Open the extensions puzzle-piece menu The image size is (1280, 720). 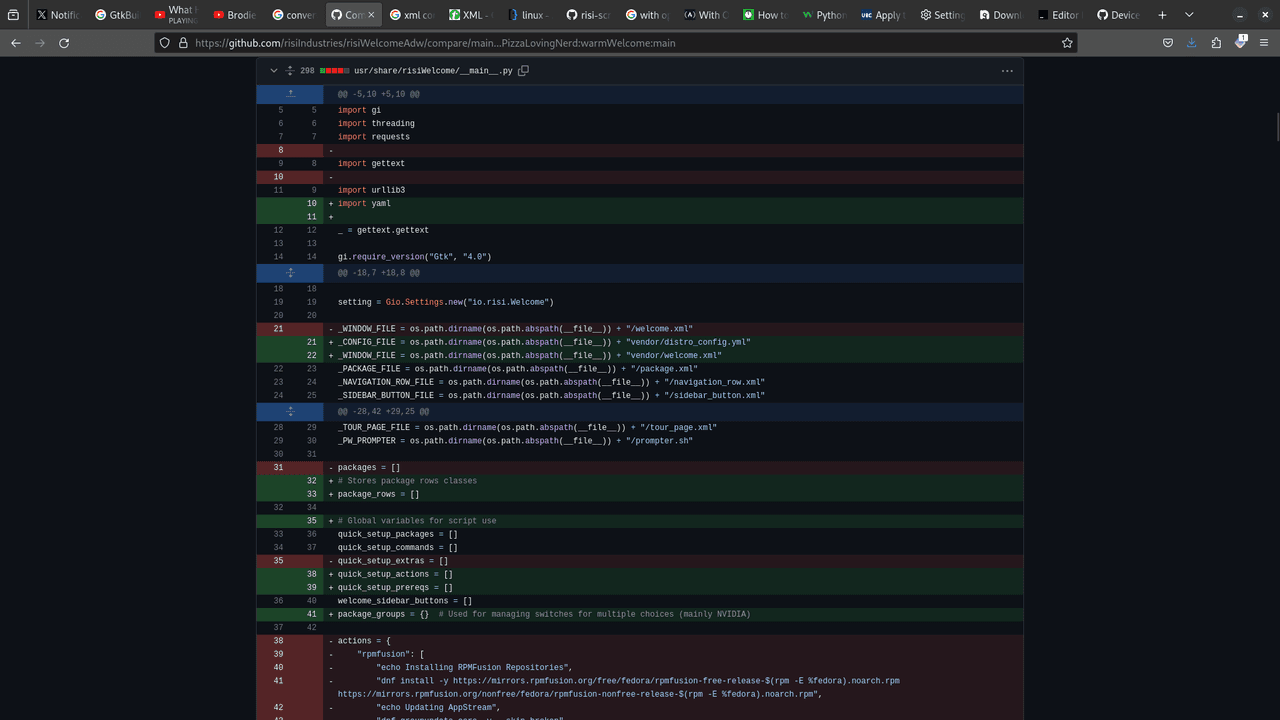pos(1216,43)
